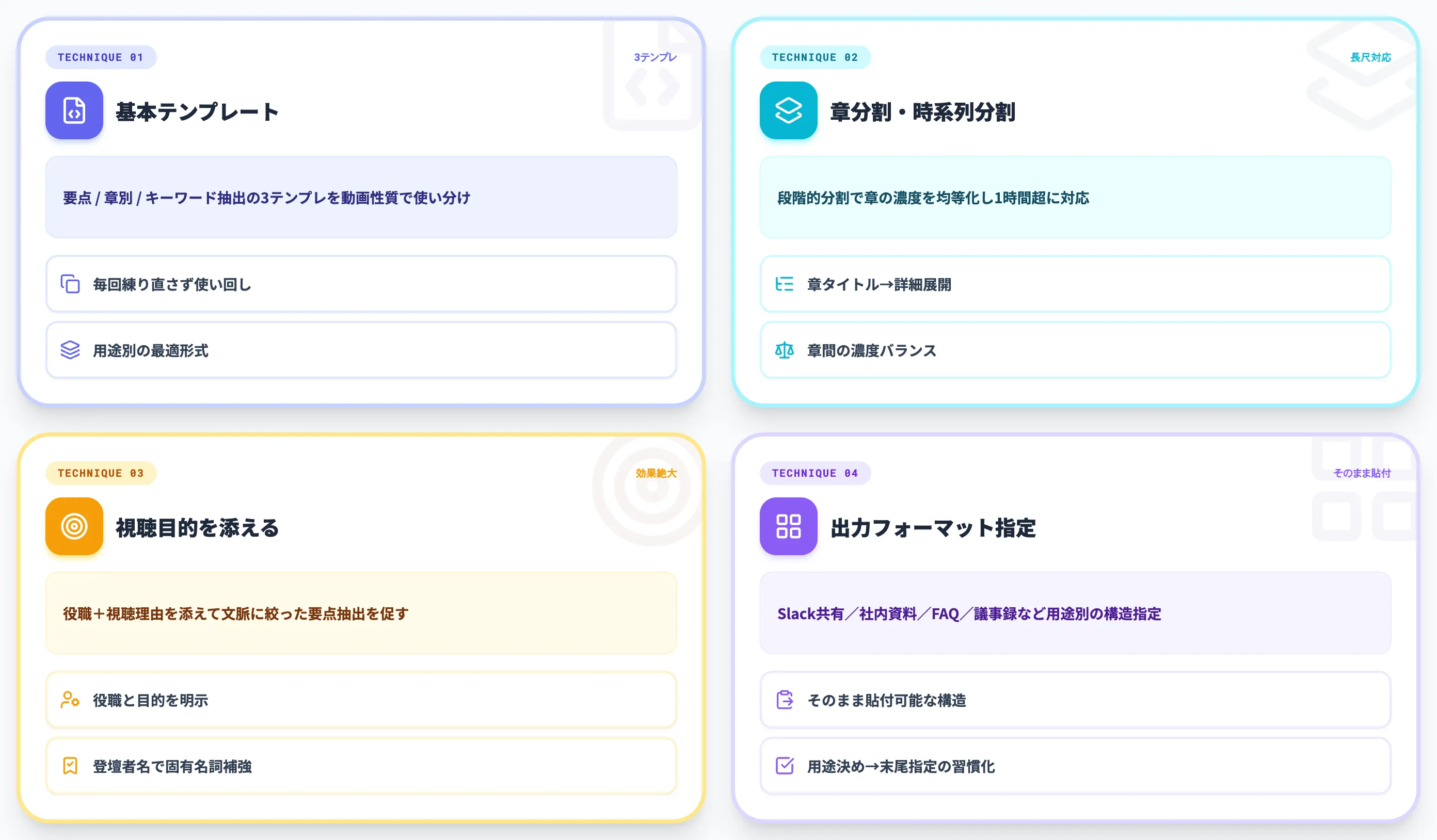Viewport: 1437px width, 840px height.
Task: Click the clipboard paste icon next to そのまま貼付可能な構造
Action: [x=784, y=700]
